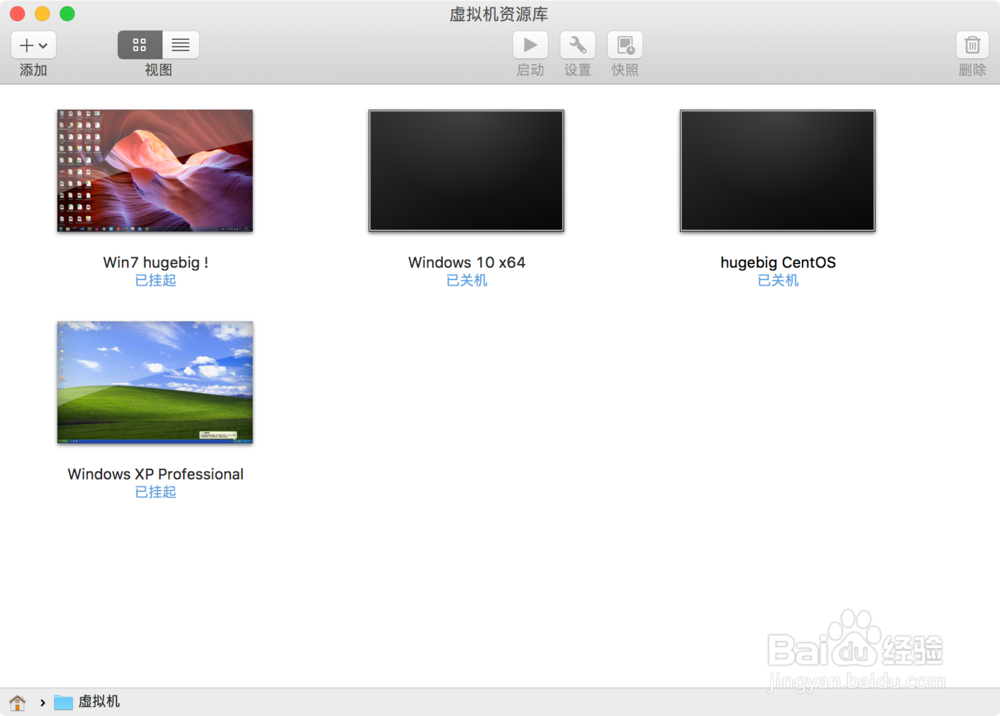Open 设置 with the wrench icon

(x=577, y=44)
